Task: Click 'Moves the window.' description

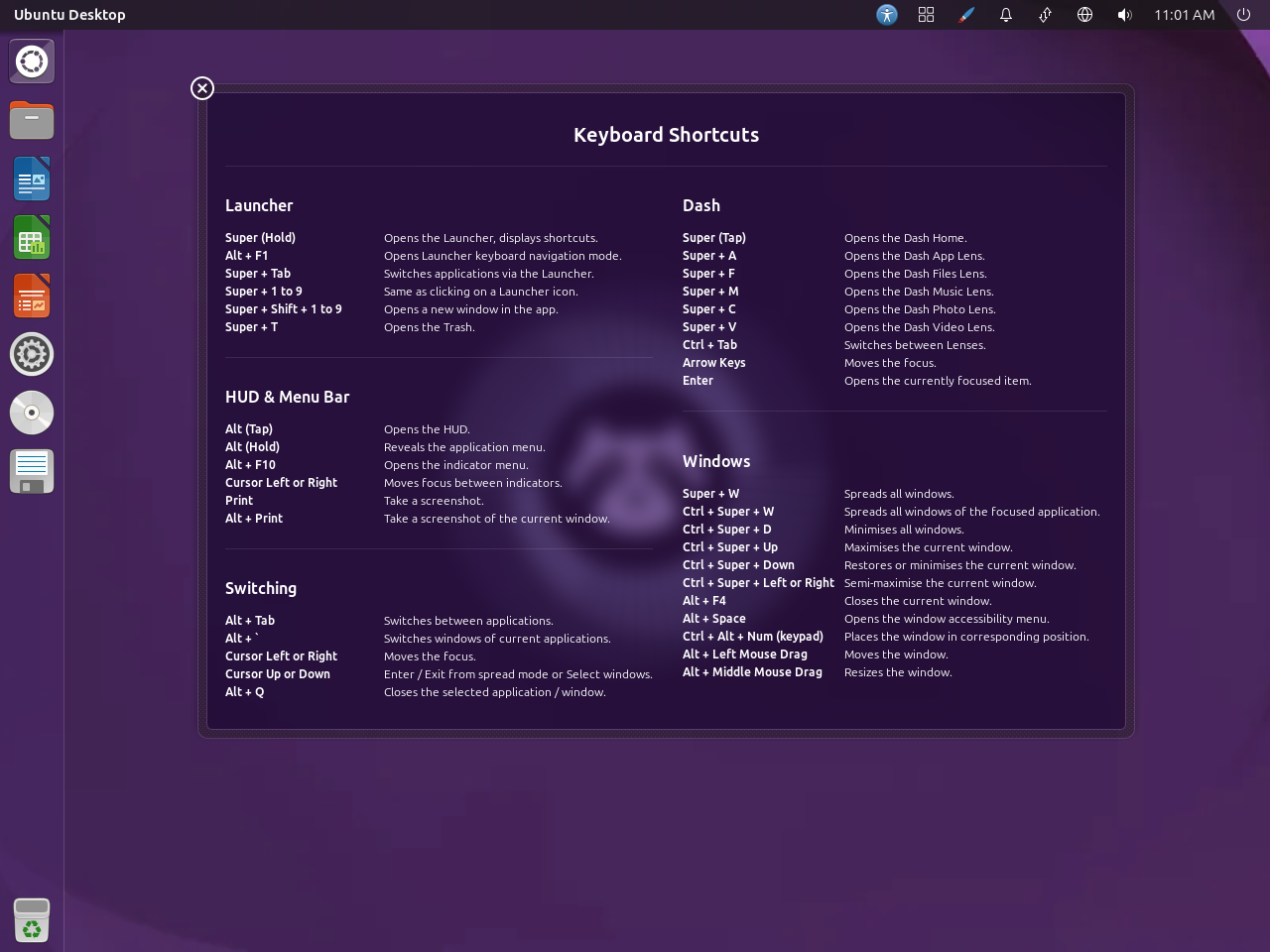Action: point(896,654)
